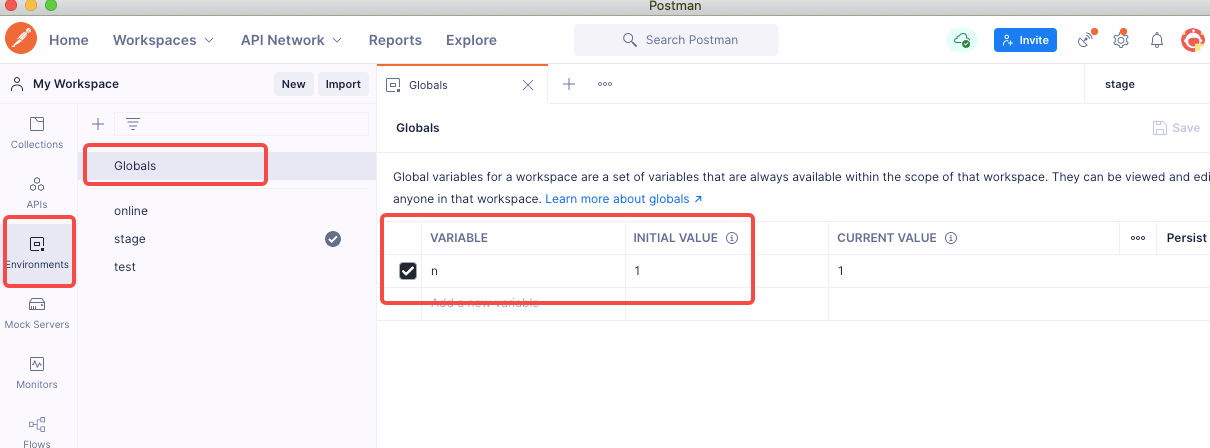This screenshot has width=1210, height=448.
Task: Click the My Workspace label
Action: [x=76, y=84]
